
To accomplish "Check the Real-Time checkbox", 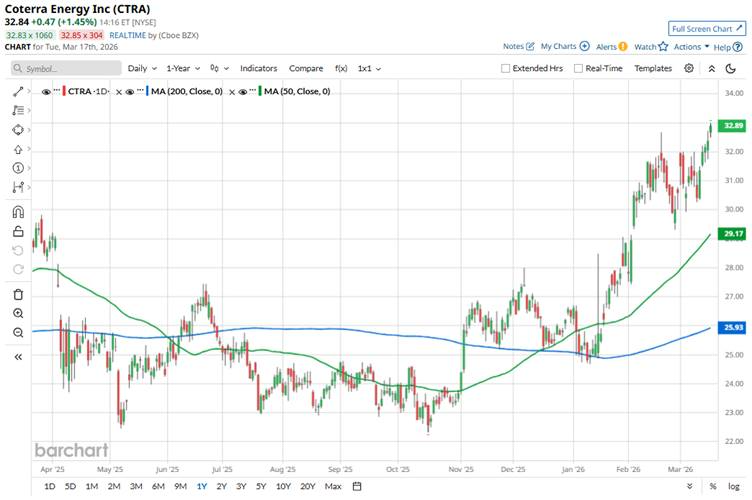I will [x=578, y=68].
